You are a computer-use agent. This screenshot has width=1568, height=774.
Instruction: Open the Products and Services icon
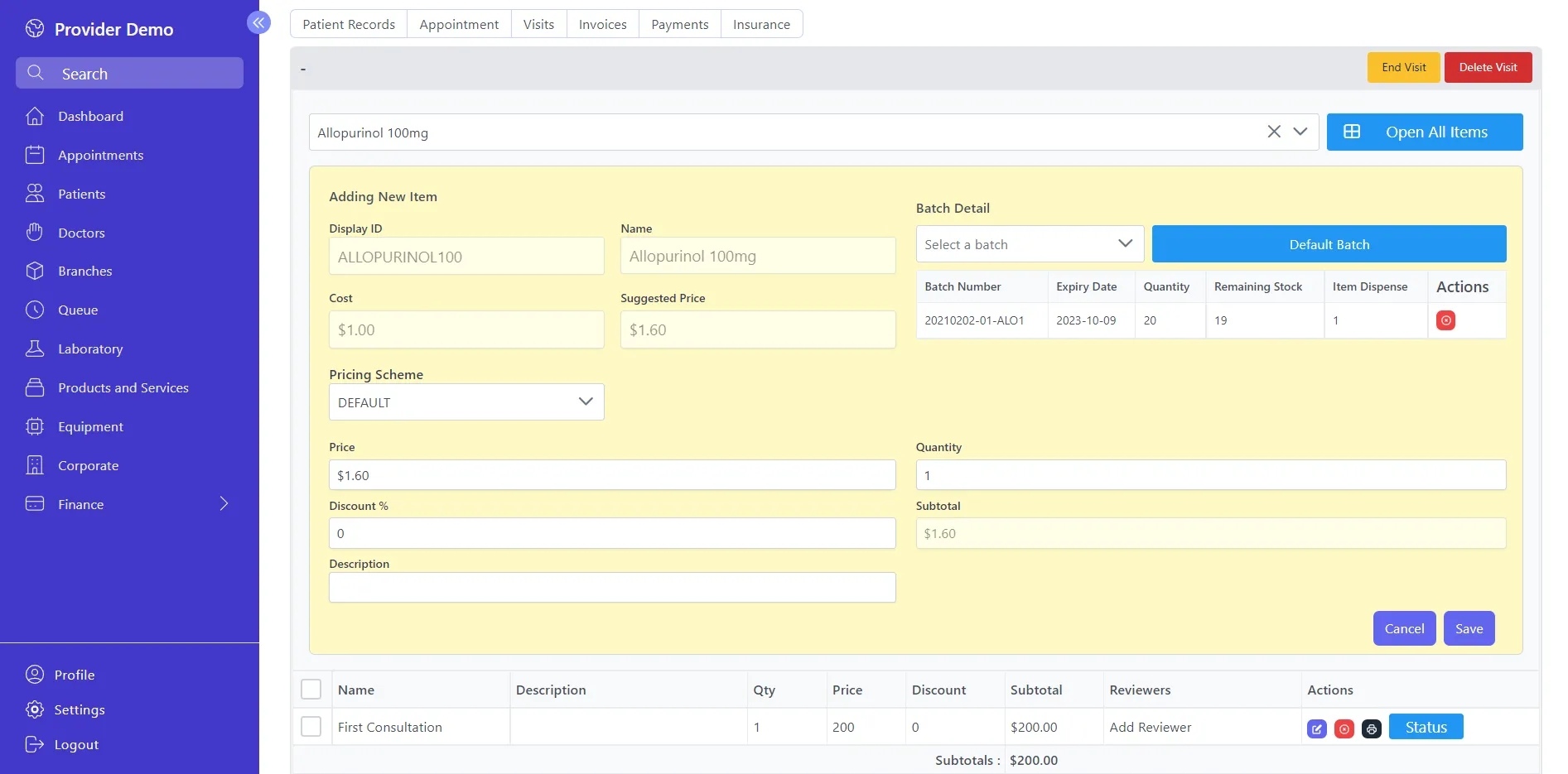click(35, 387)
